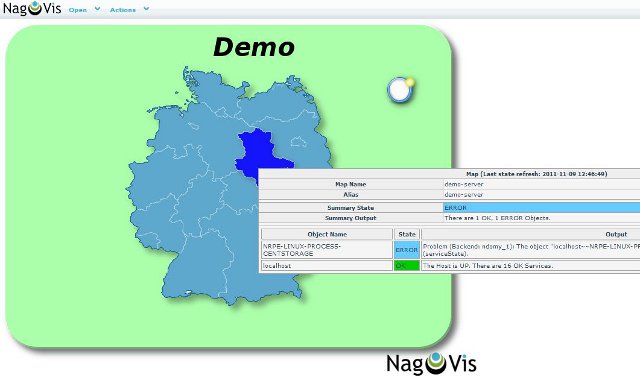Expand the Open menu arrow
Image resolution: width=640 pixels, height=383 pixels.
click(x=97, y=9)
